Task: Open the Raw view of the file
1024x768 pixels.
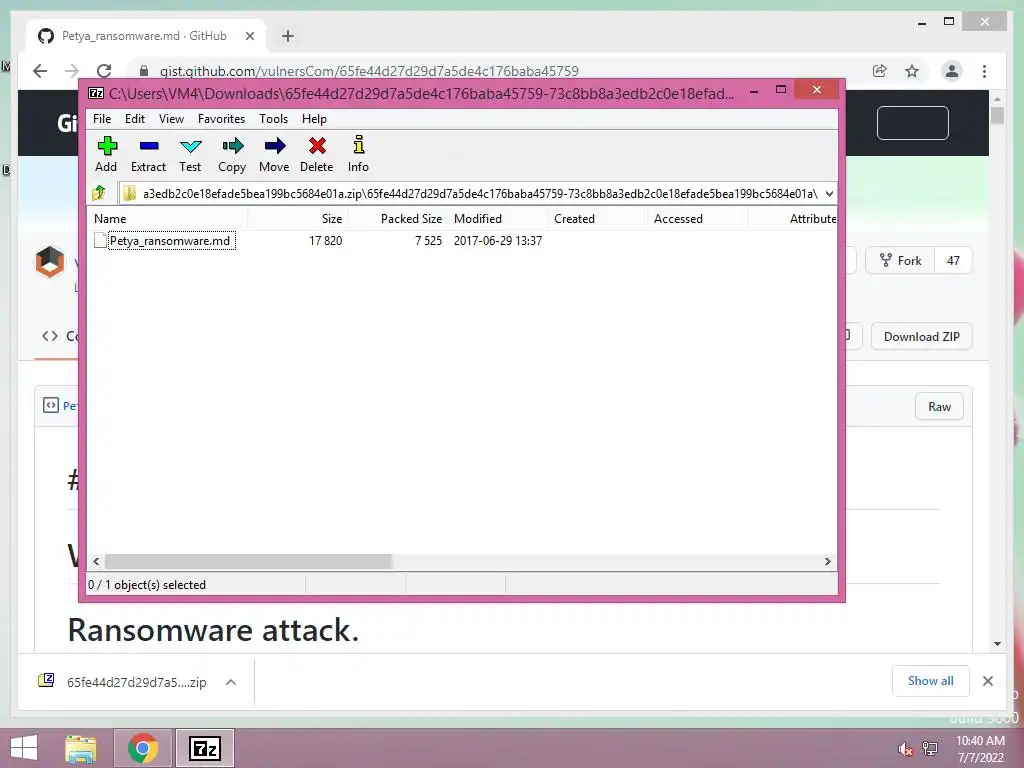Action: [939, 406]
